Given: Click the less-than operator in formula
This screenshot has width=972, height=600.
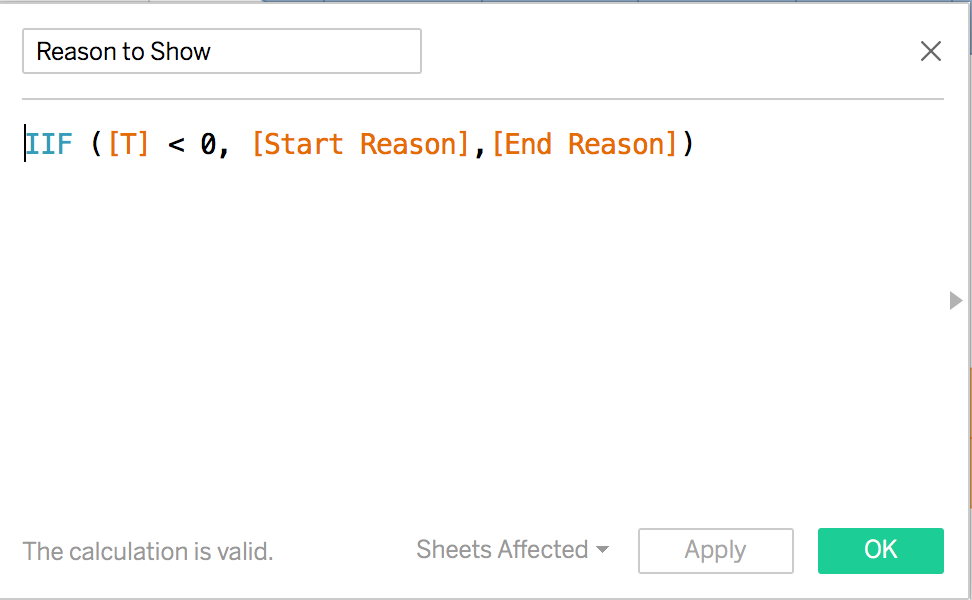Looking at the screenshot, I should tap(176, 145).
